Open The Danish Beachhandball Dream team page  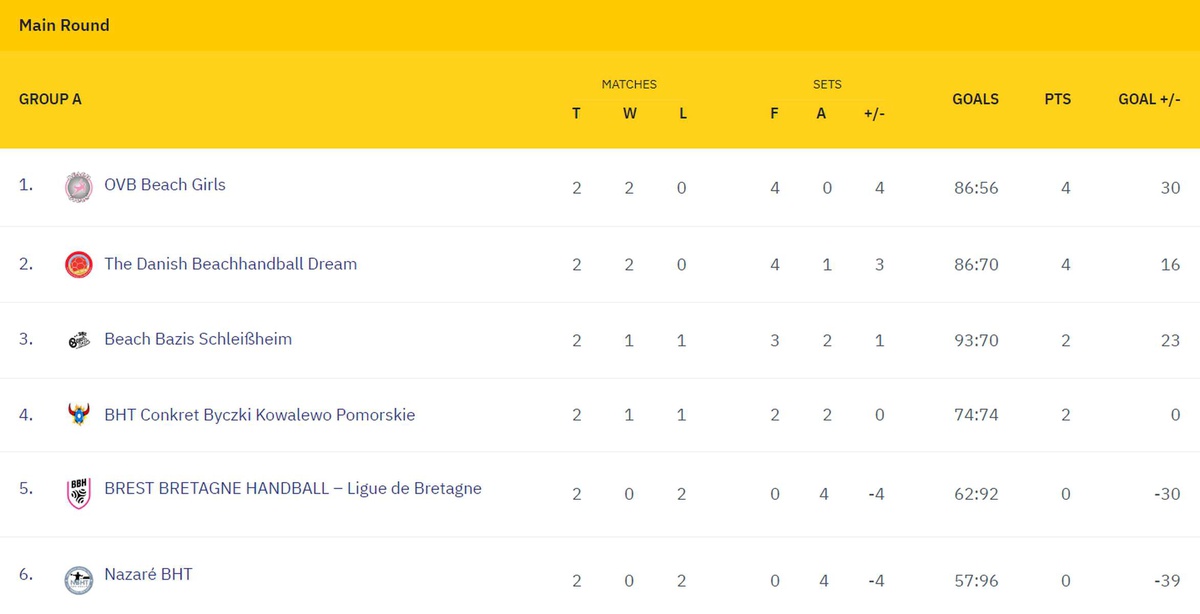click(230, 264)
